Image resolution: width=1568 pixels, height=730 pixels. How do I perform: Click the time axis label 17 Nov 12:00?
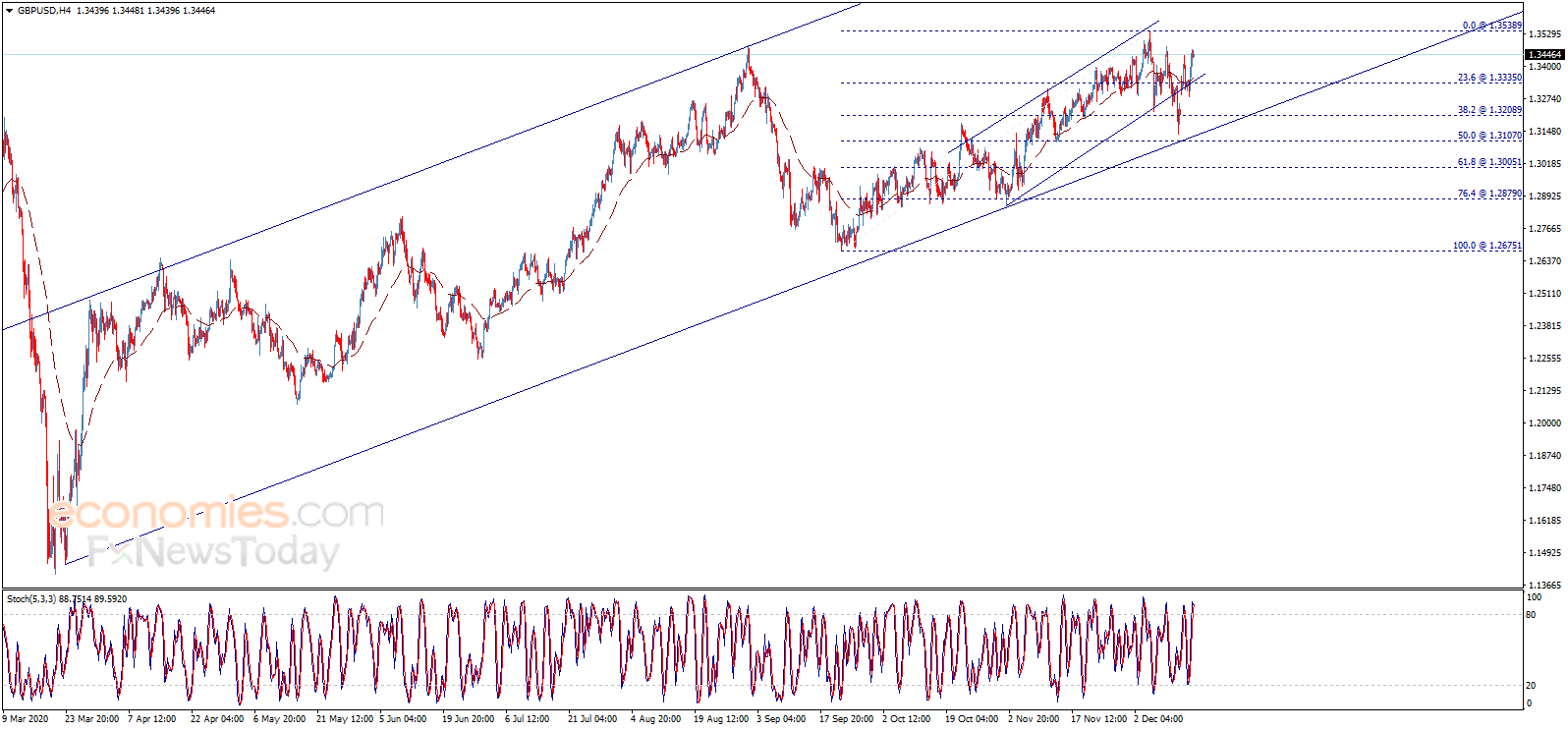(x=1099, y=719)
